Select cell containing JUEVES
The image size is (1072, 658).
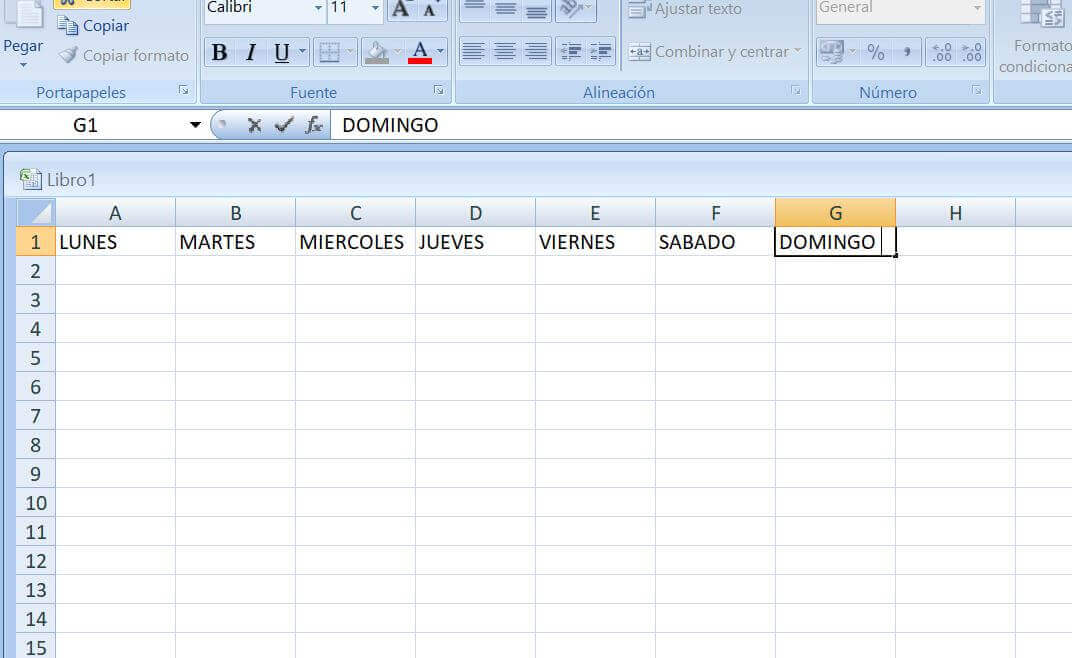[x=475, y=242]
